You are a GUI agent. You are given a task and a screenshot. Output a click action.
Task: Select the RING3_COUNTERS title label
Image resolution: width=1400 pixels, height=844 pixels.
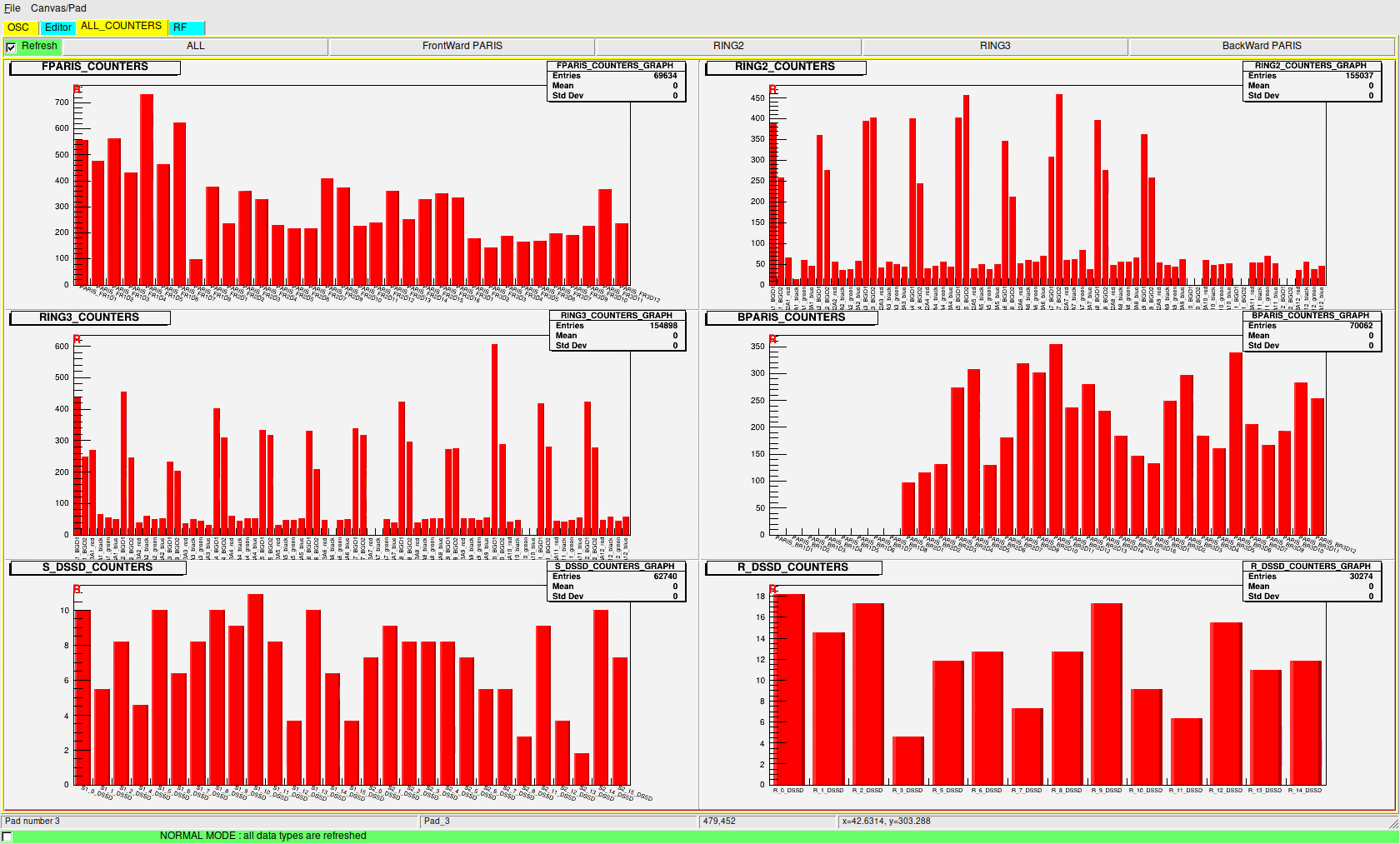click(x=89, y=317)
